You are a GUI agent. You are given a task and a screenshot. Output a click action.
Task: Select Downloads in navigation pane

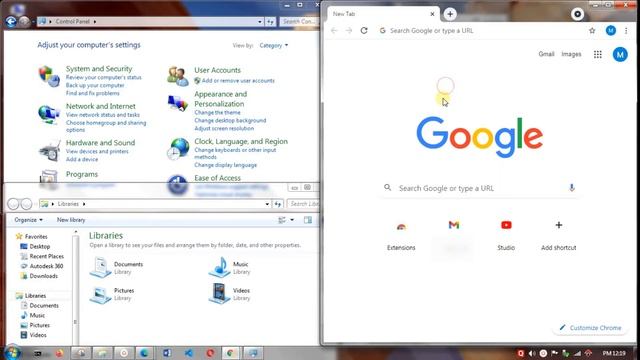[x=43, y=276]
